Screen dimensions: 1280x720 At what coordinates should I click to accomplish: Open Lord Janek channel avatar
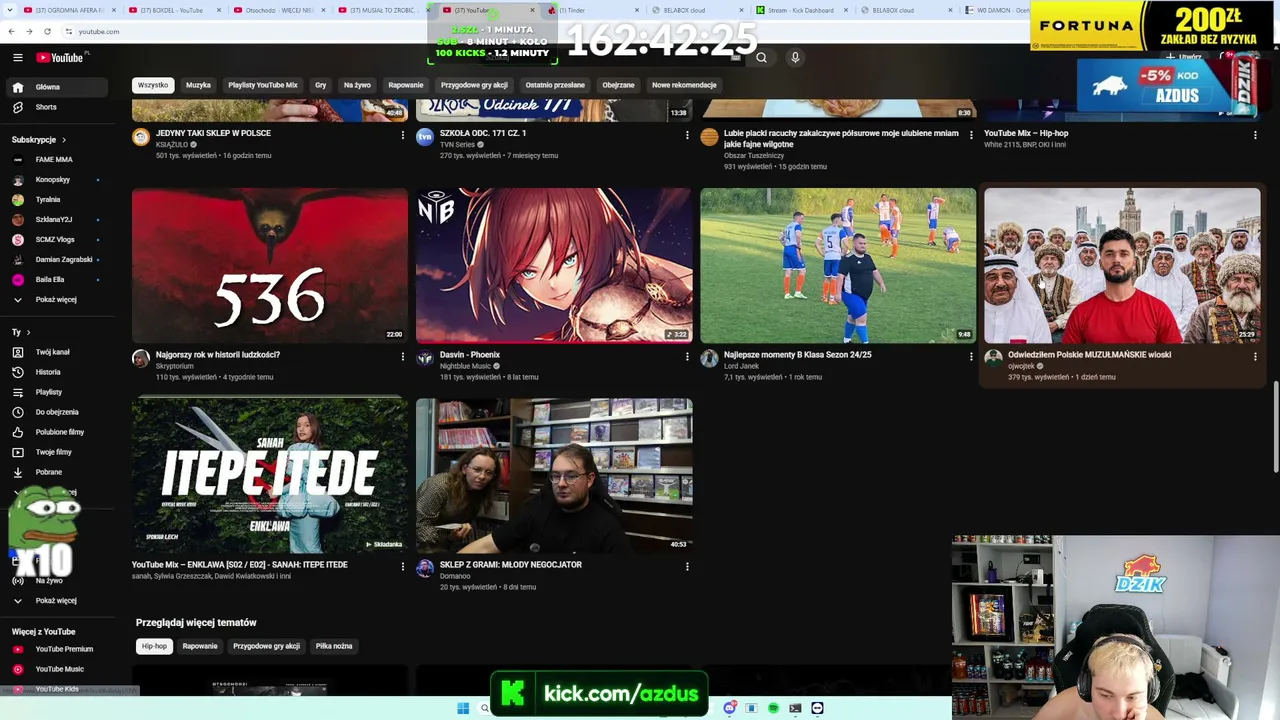tap(709, 358)
